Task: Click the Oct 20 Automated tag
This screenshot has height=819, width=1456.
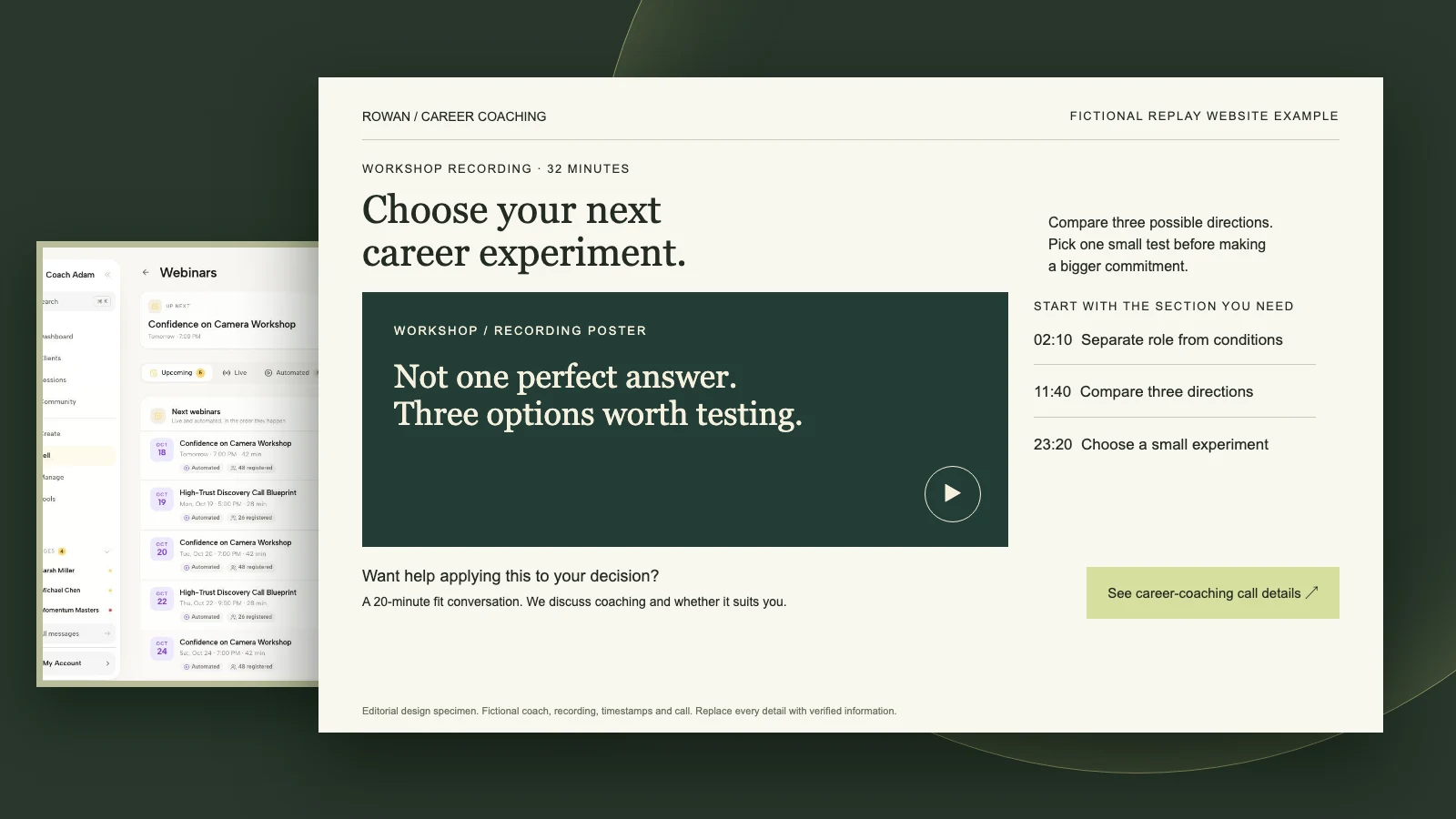Action: click(201, 567)
